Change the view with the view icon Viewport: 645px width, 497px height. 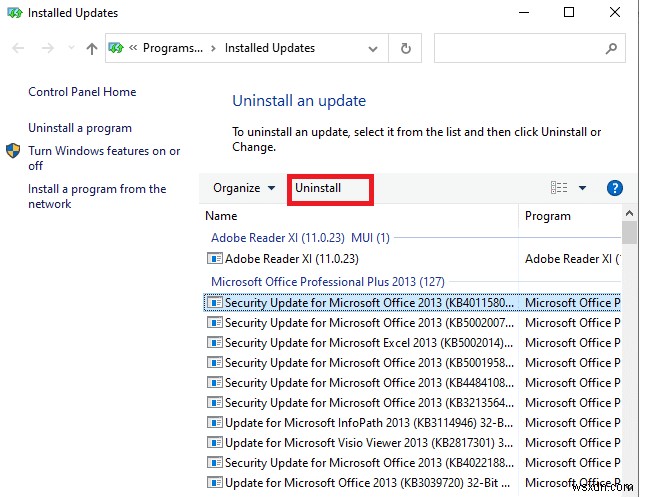tap(559, 188)
